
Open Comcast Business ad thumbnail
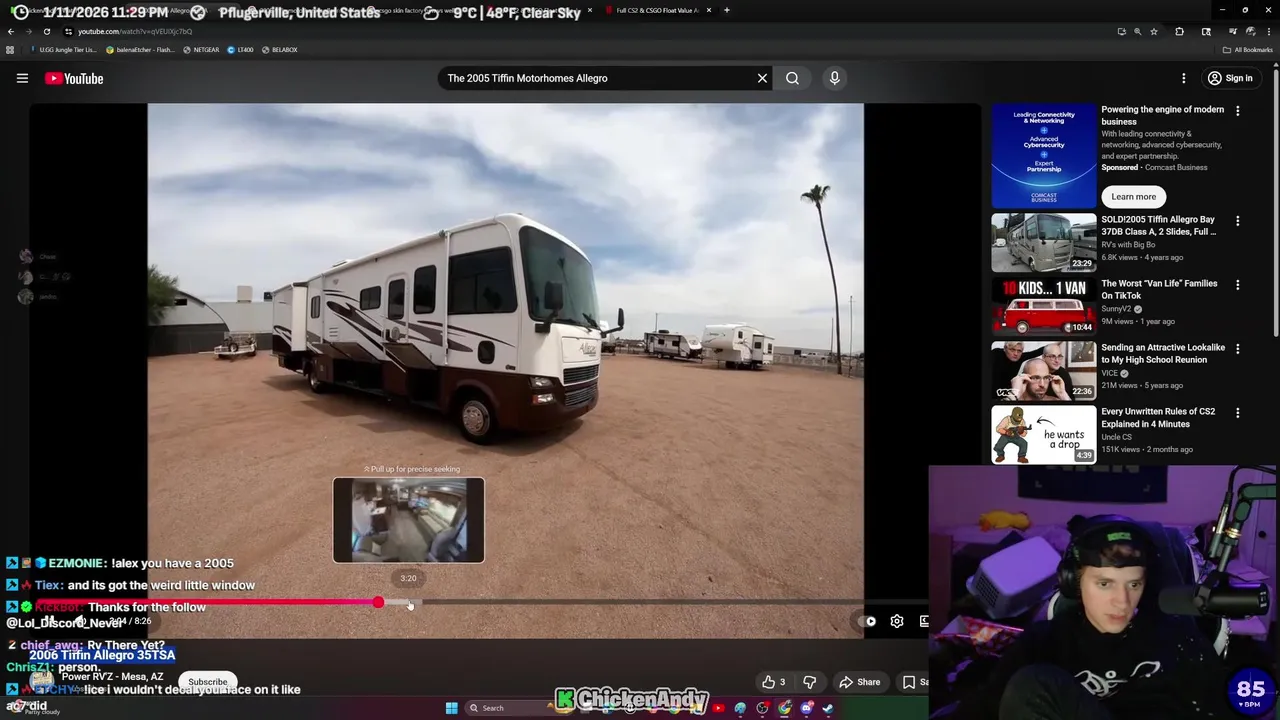[1044, 156]
